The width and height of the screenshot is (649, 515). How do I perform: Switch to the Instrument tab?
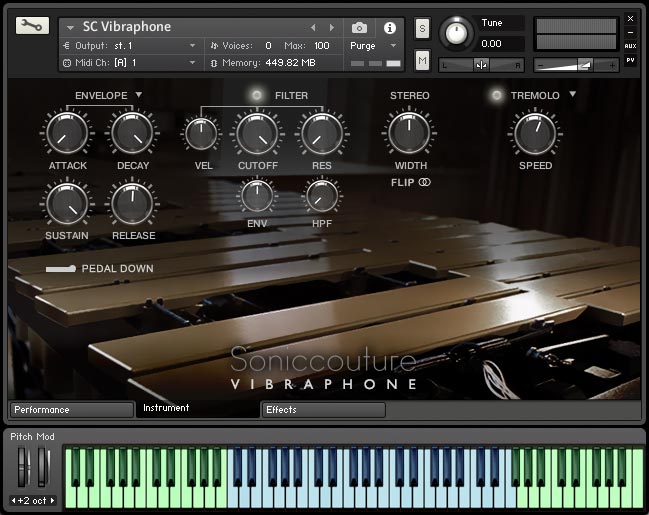pos(197,409)
